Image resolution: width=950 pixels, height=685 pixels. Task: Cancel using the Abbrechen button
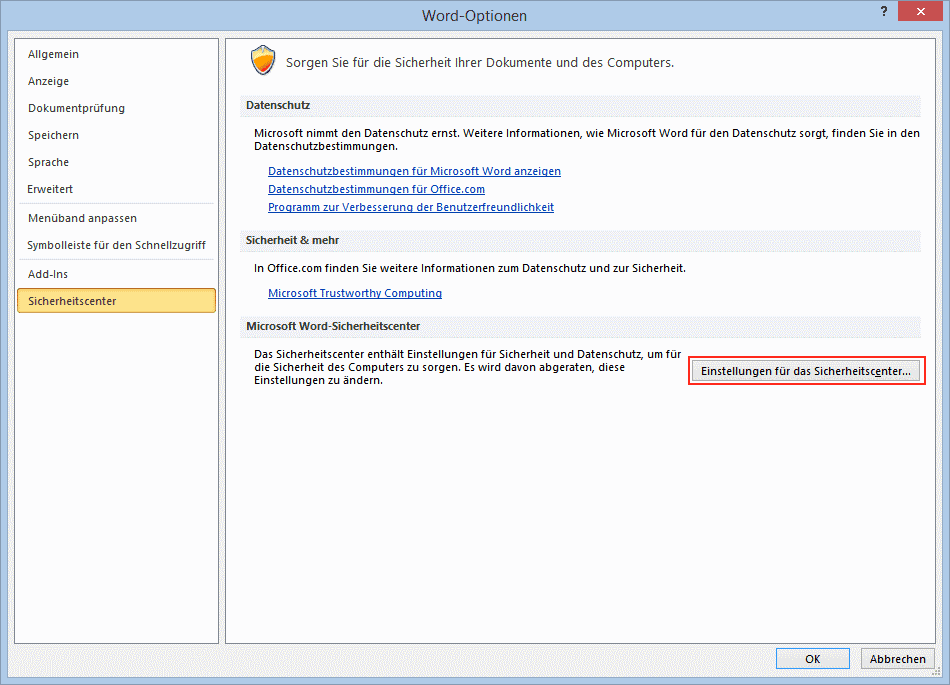pos(897,659)
